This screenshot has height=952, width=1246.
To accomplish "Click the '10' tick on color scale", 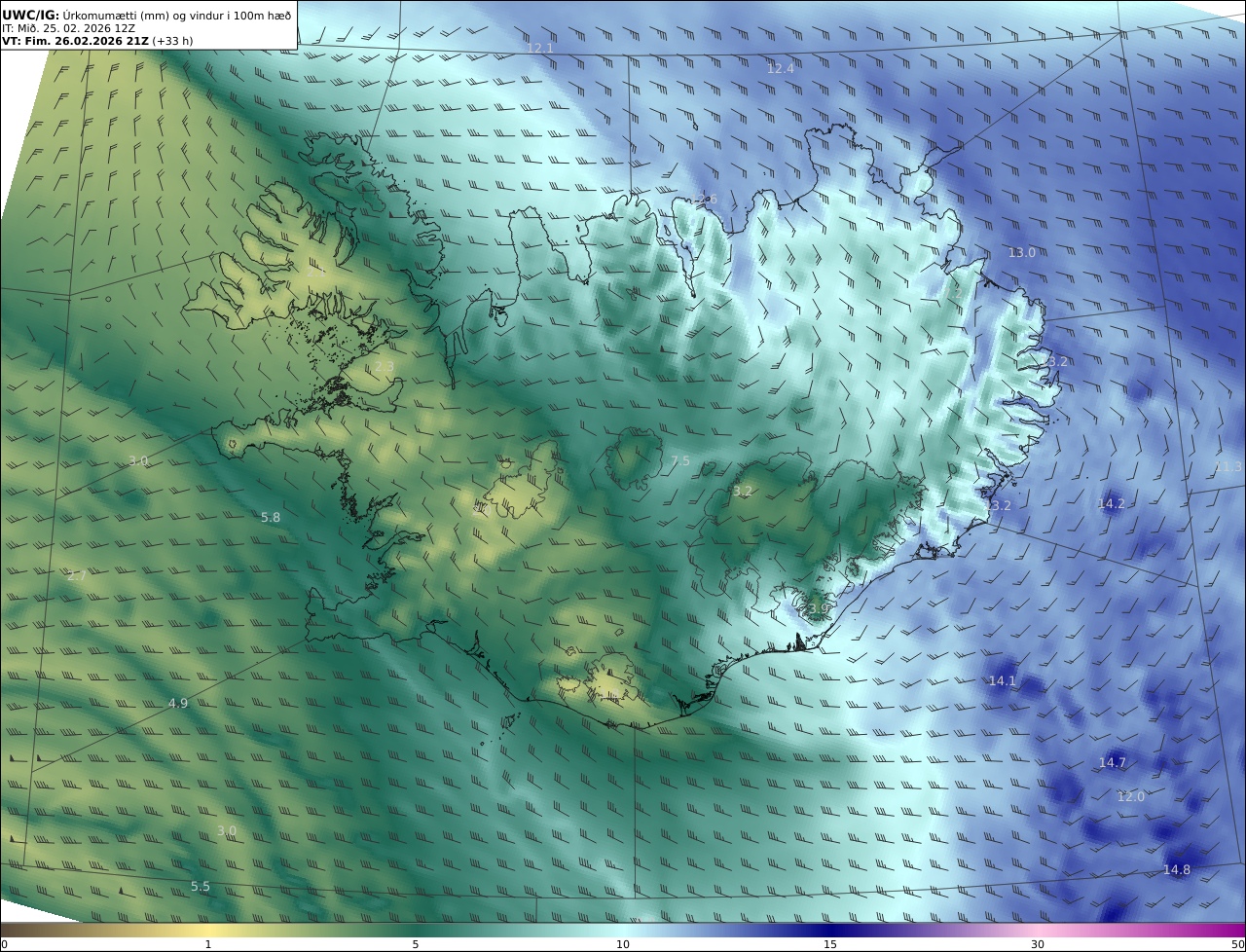I will coord(623,944).
